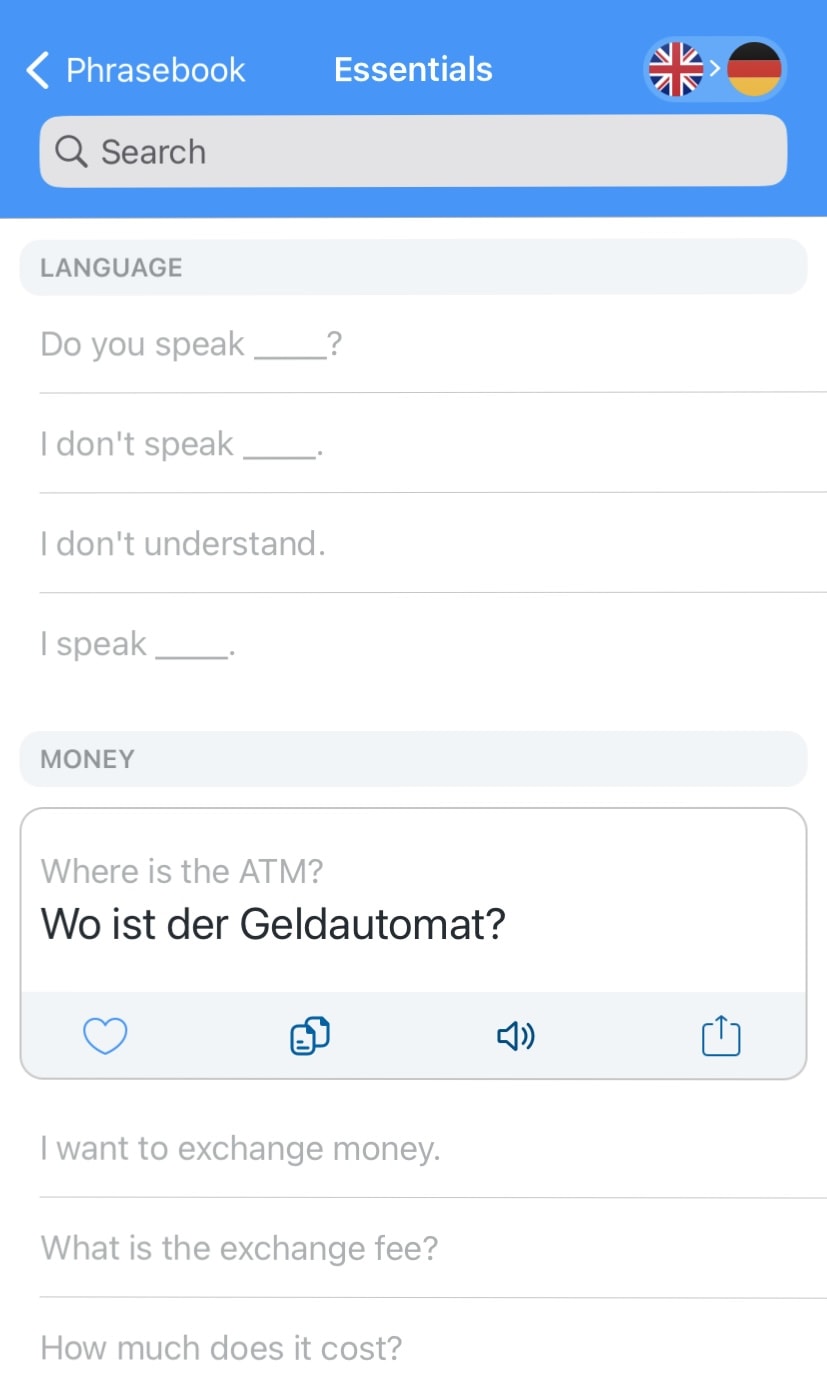827x1378 pixels.
Task: Open the "How much does it cost?" phrase
Action: point(220,1347)
